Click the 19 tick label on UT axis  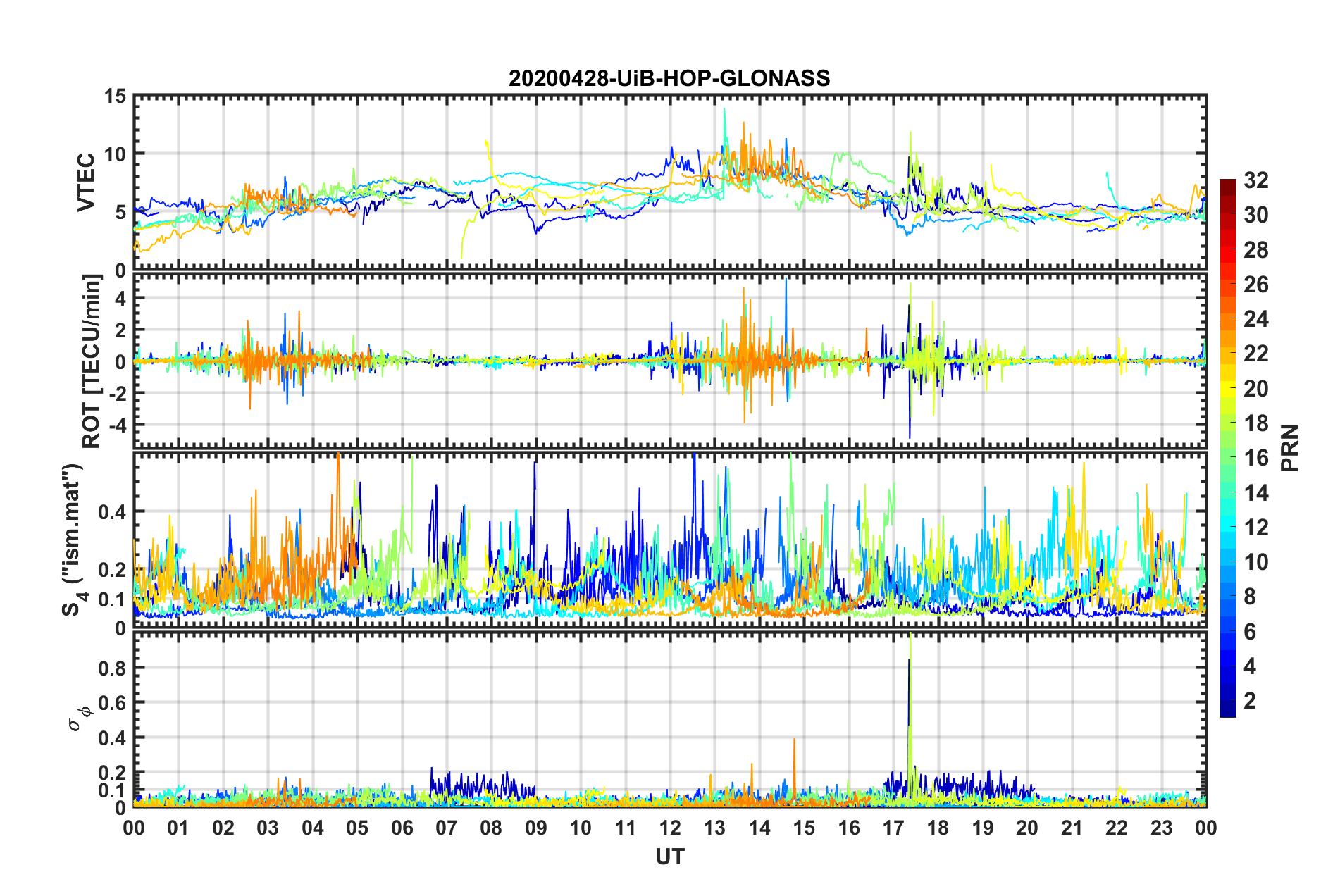click(x=983, y=828)
